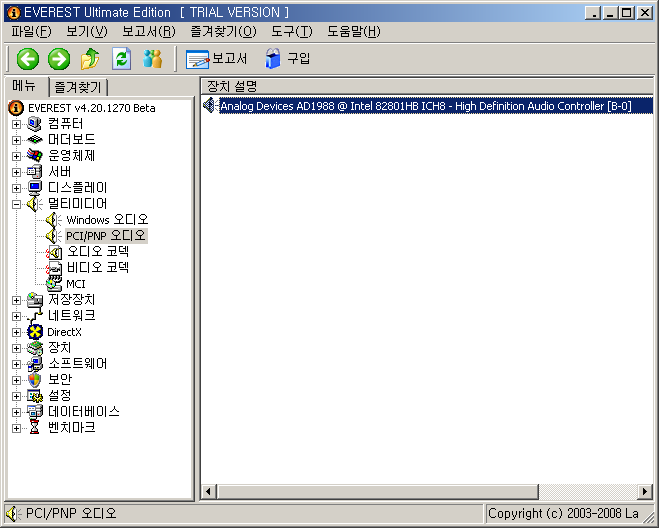Expand the 운영체제 tree node
Image resolution: width=659 pixels, height=528 pixels.
tap(16, 156)
